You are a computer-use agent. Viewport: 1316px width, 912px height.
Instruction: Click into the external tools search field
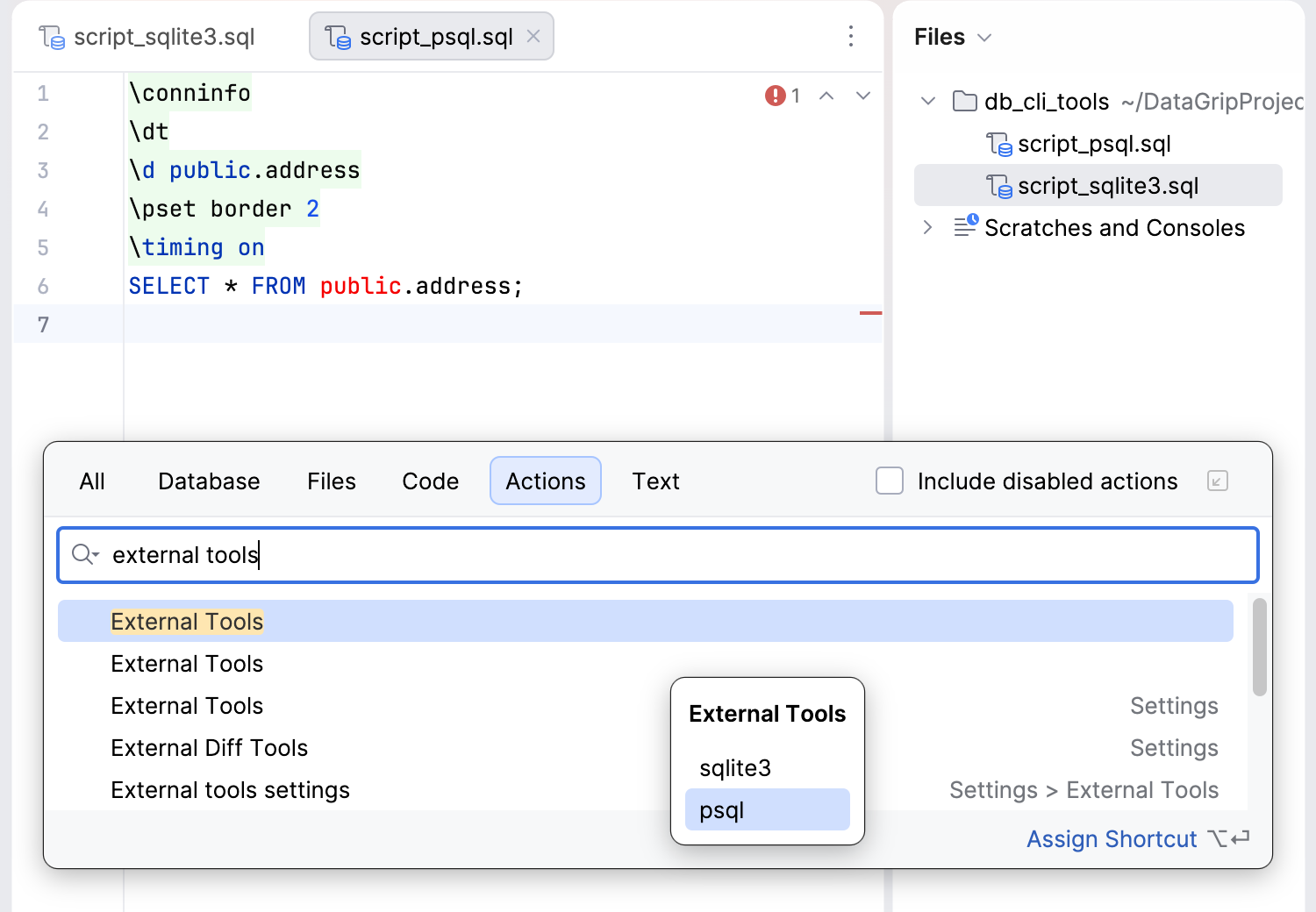click(x=658, y=555)
